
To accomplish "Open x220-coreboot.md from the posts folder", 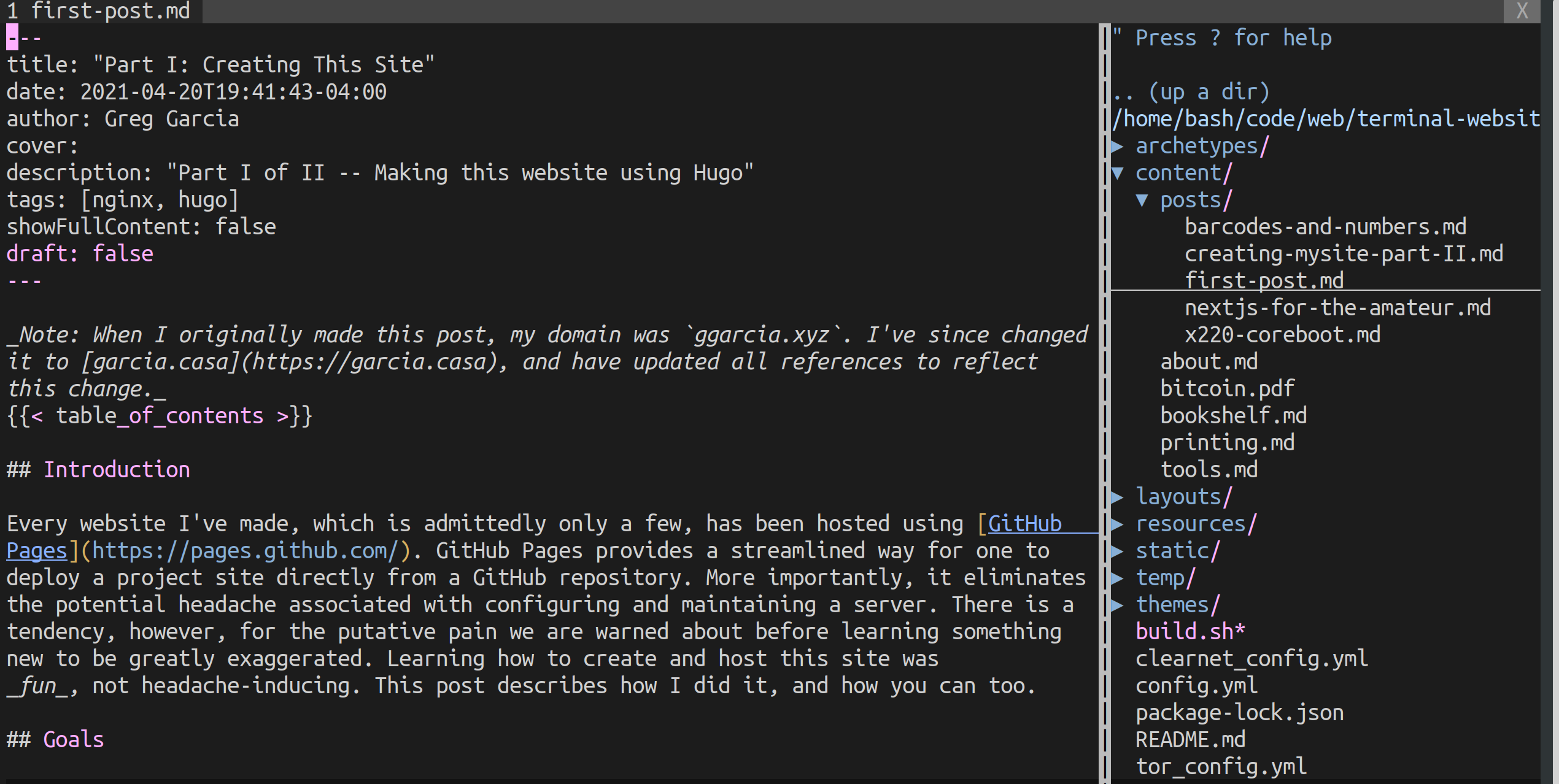I will pyautogui.click(x=1283, y=335).
